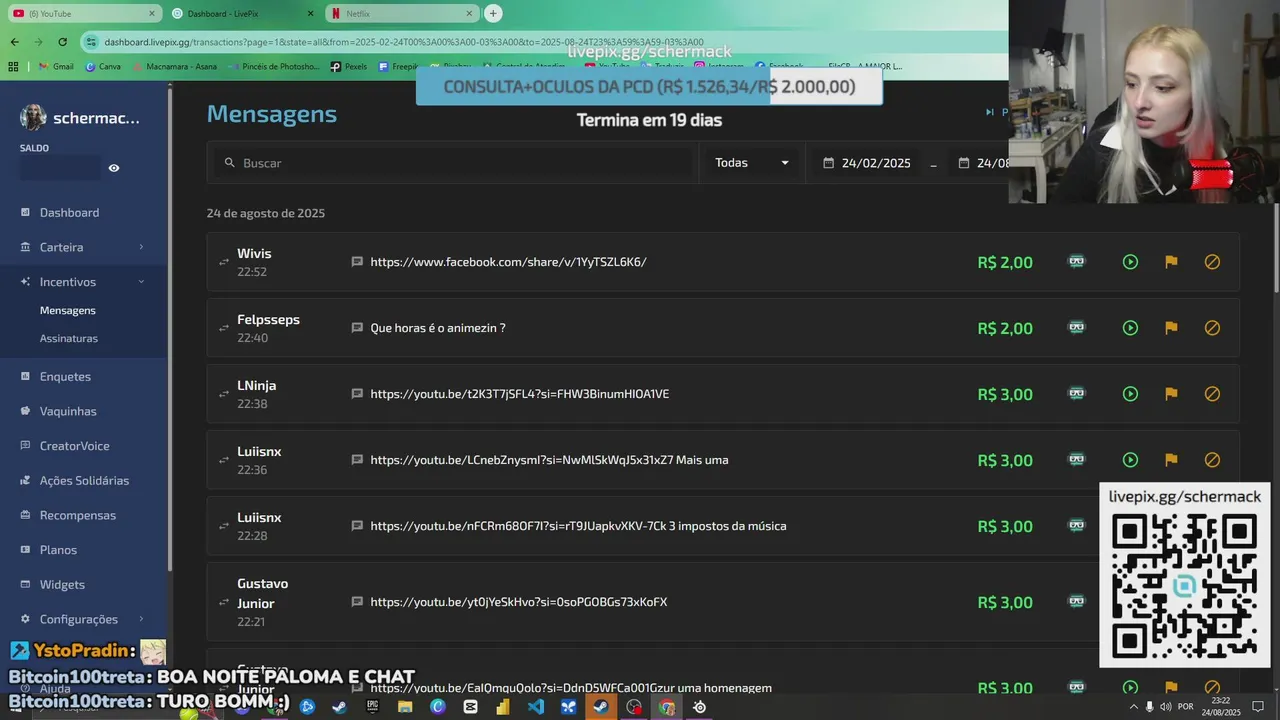Open Vaquinhas in the sidebar
Viewport: 1280px width, 720px height.
68,411
